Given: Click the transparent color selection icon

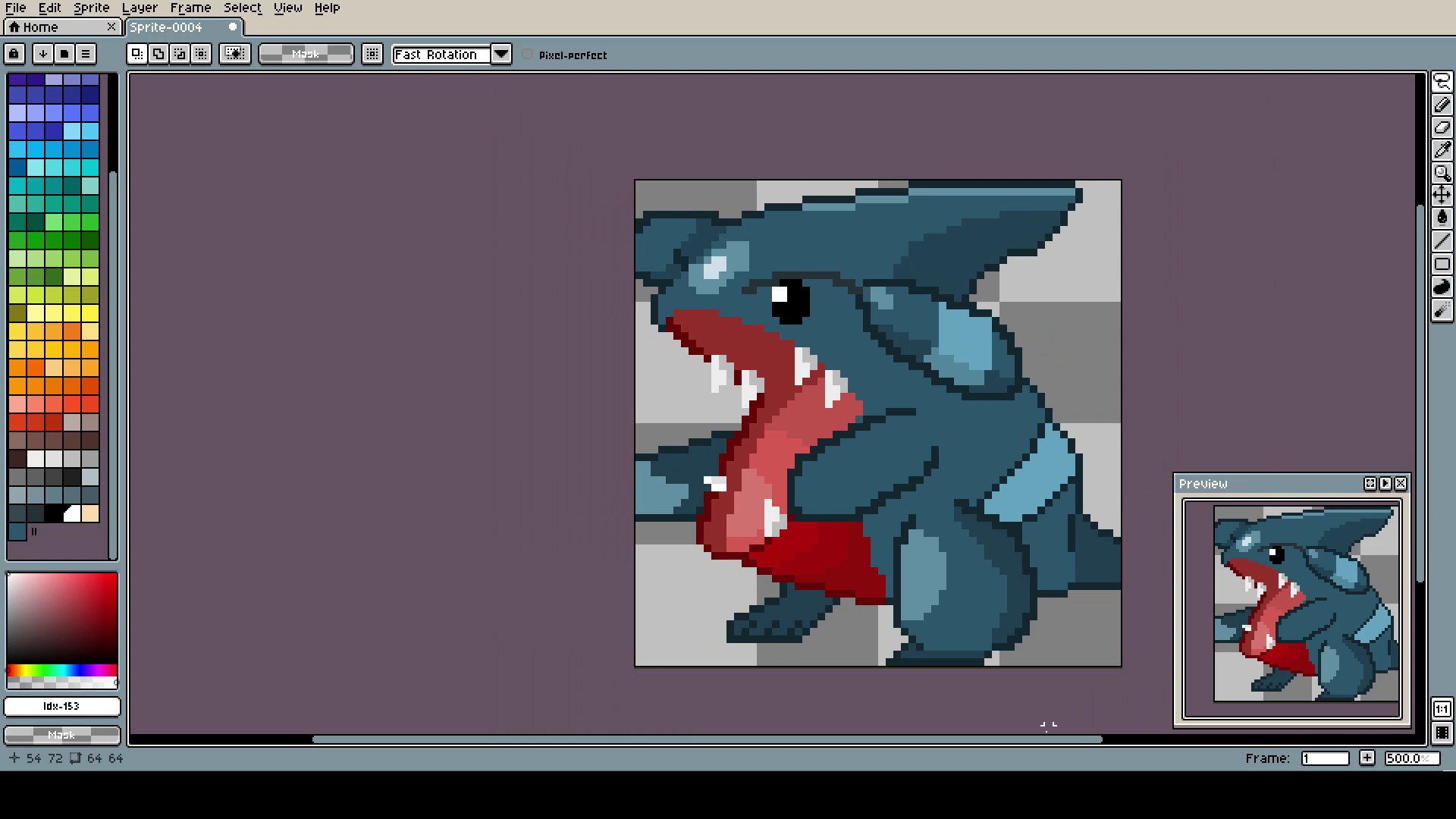Looking at the screenshot, I should click(x=235, y=54).
